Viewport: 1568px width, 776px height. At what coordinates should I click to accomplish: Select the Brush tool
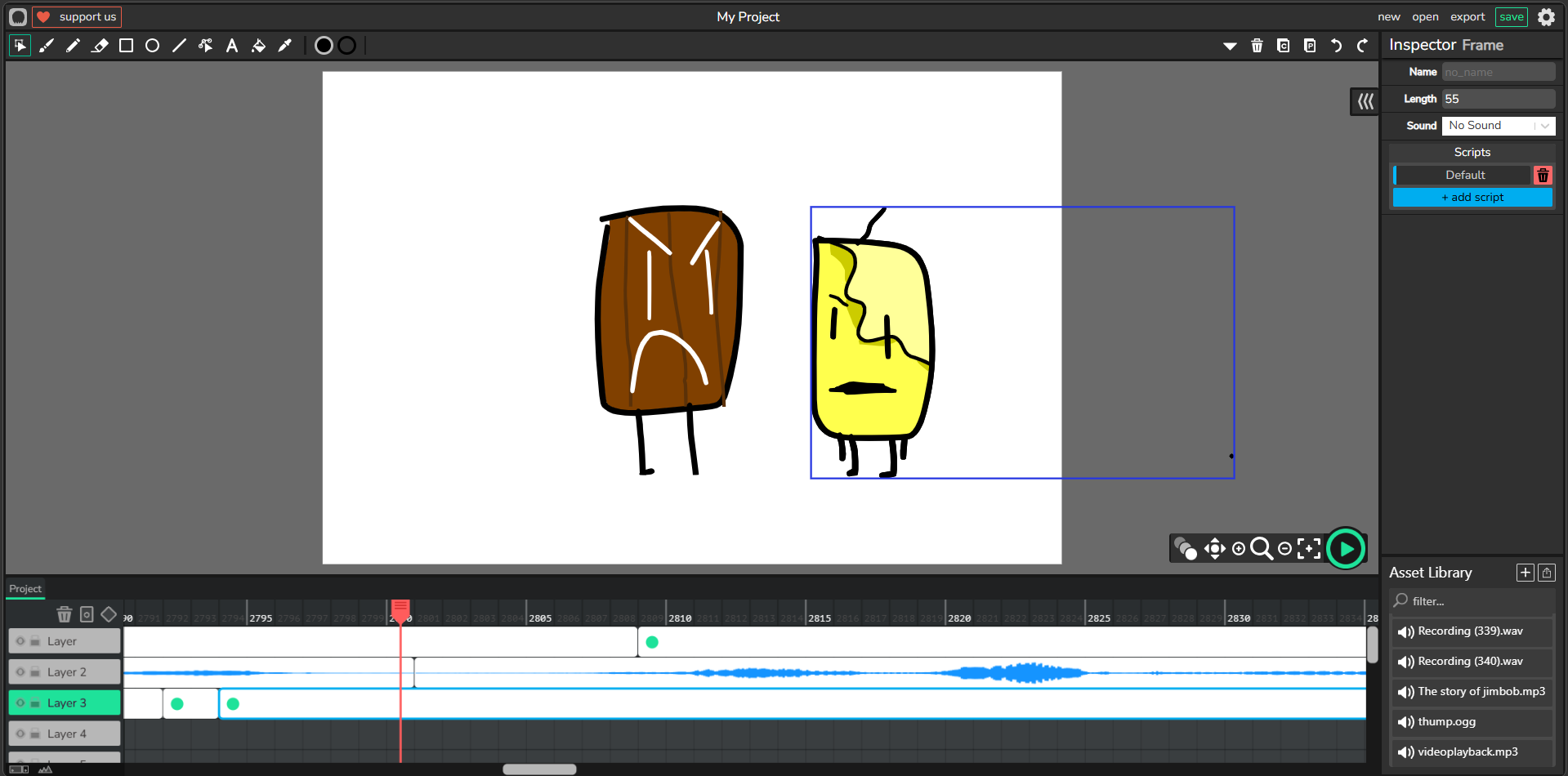coord(47,46)
